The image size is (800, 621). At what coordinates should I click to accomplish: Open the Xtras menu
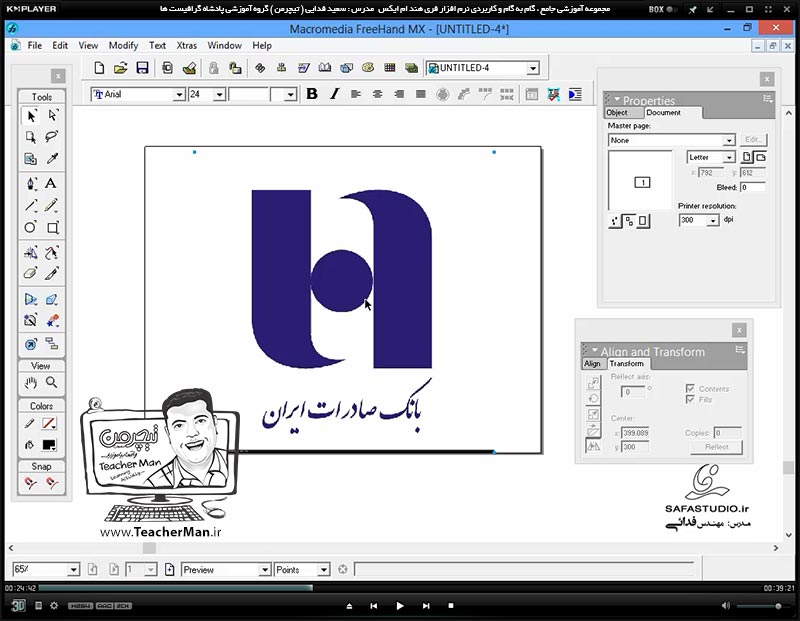click(x=187, y=45)
